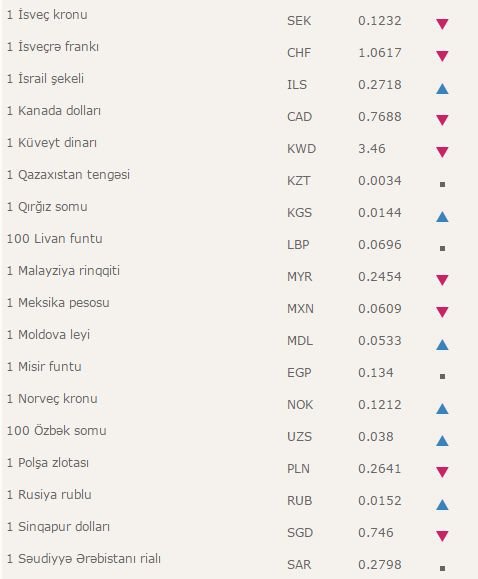Image resolution: width=478 pixels, height=579 pixels.
Task: Click the red down arrow beside SGD
Action: tap(442, 536)
